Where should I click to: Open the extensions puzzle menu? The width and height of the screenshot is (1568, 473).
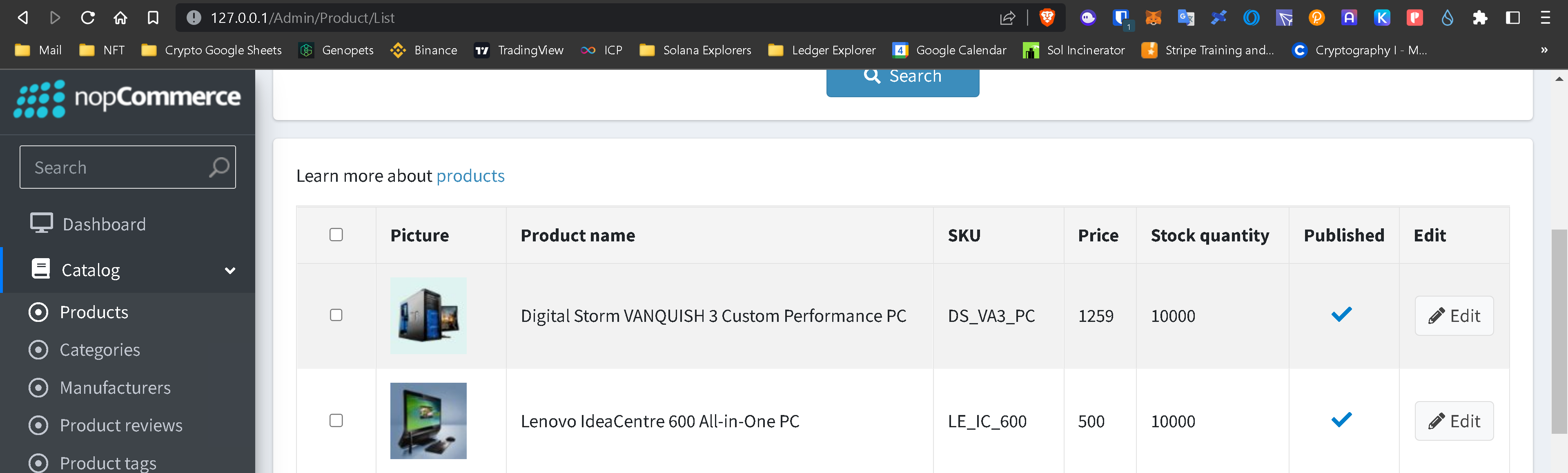click(x=1480, y=18)
